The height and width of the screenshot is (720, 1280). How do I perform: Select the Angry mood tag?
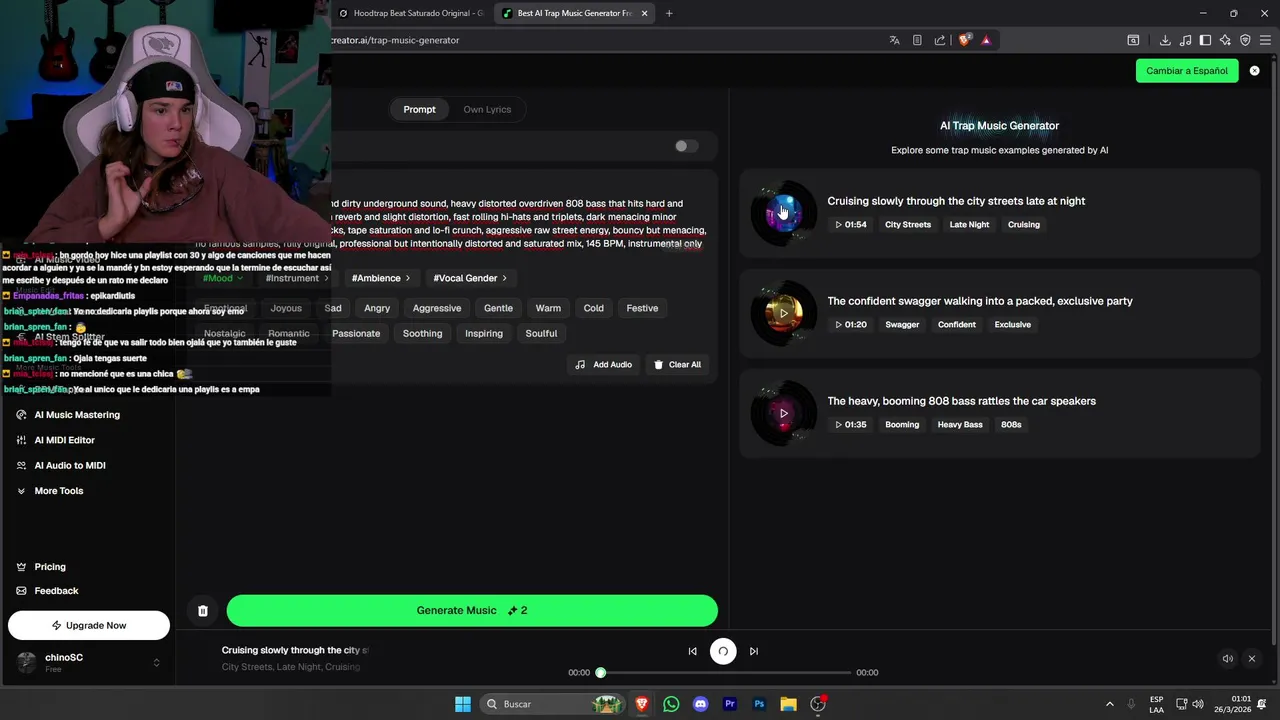point(377,308)
